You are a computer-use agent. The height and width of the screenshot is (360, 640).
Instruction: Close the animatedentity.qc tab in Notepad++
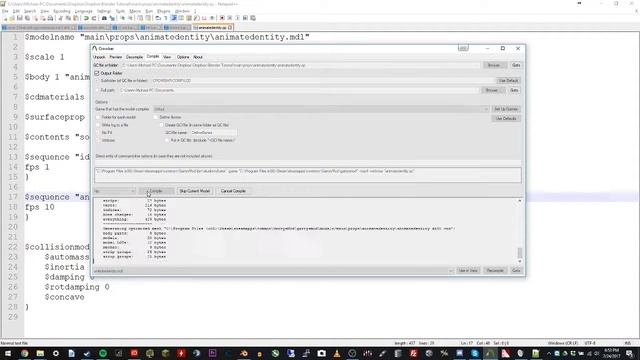(230, 27)
